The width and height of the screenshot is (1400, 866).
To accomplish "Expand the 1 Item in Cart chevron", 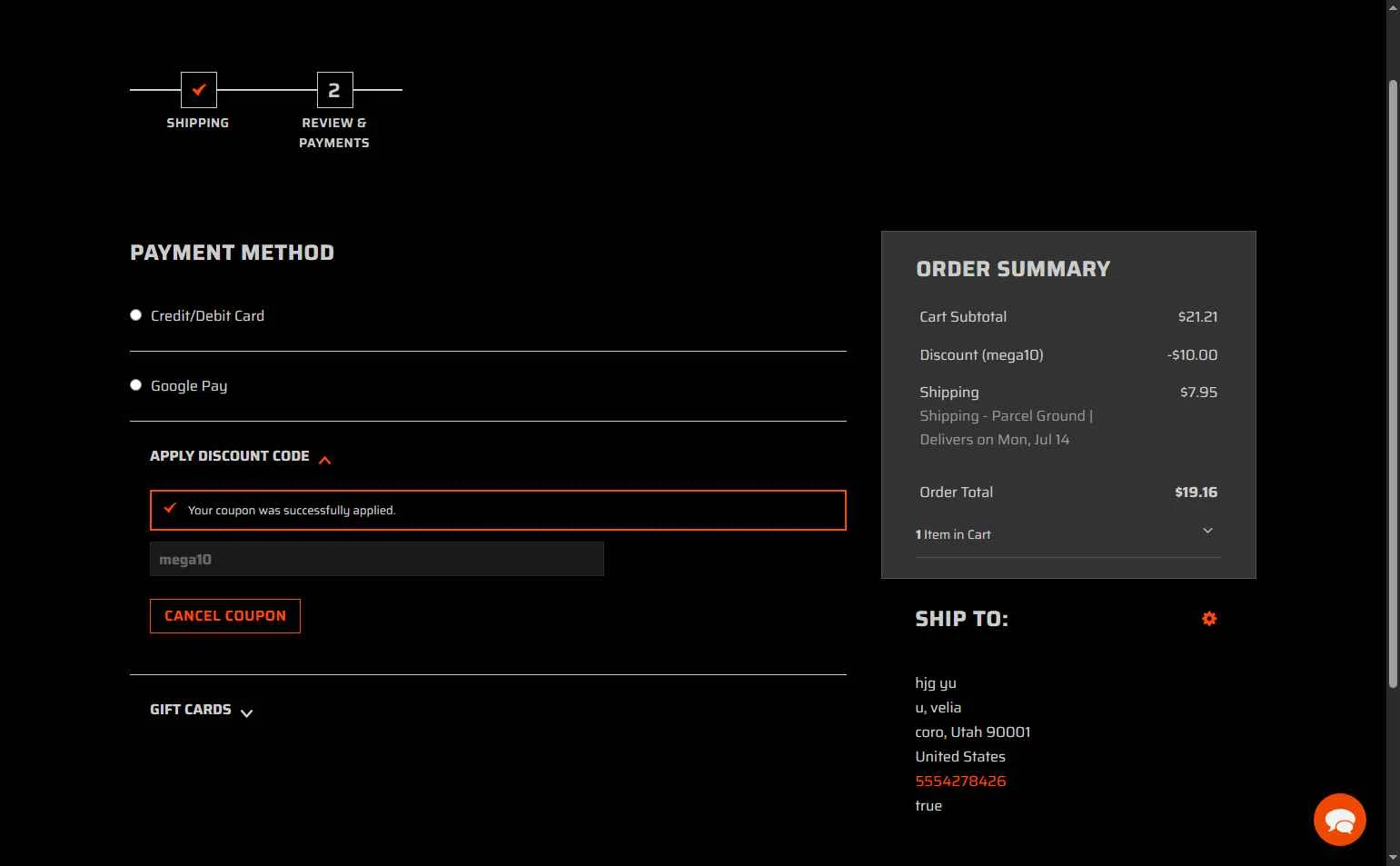I will [1207, 531].
